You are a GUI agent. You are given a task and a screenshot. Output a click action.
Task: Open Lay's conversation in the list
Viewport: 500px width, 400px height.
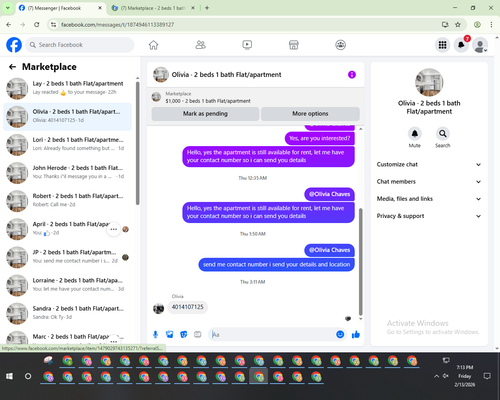click(67, 88)
